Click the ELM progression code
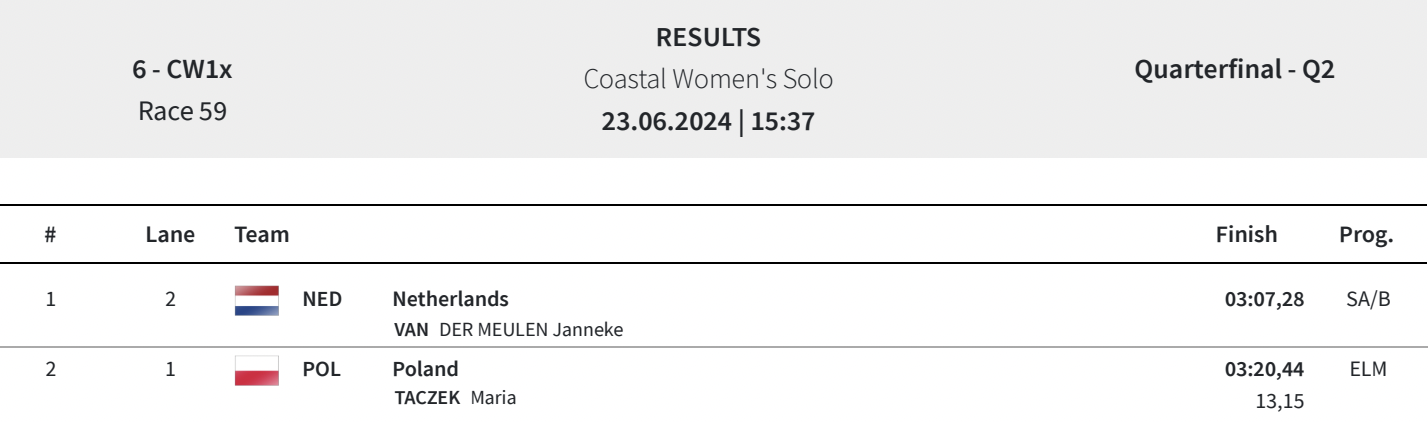This screenshot has width=1428, height=422. coord(1368,368)
